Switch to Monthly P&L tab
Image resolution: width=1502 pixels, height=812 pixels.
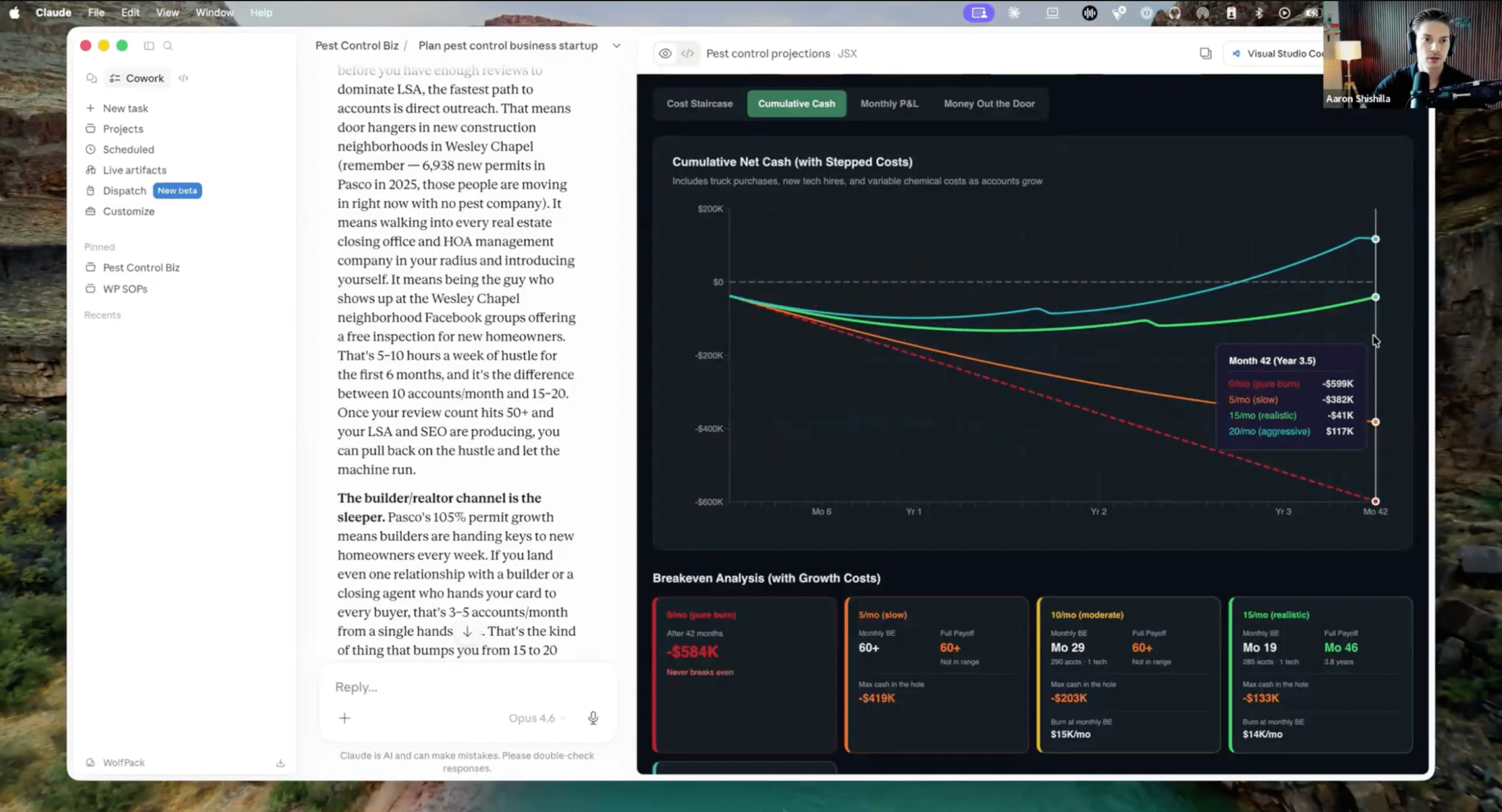pyautogui.click(x=889, y=104)
